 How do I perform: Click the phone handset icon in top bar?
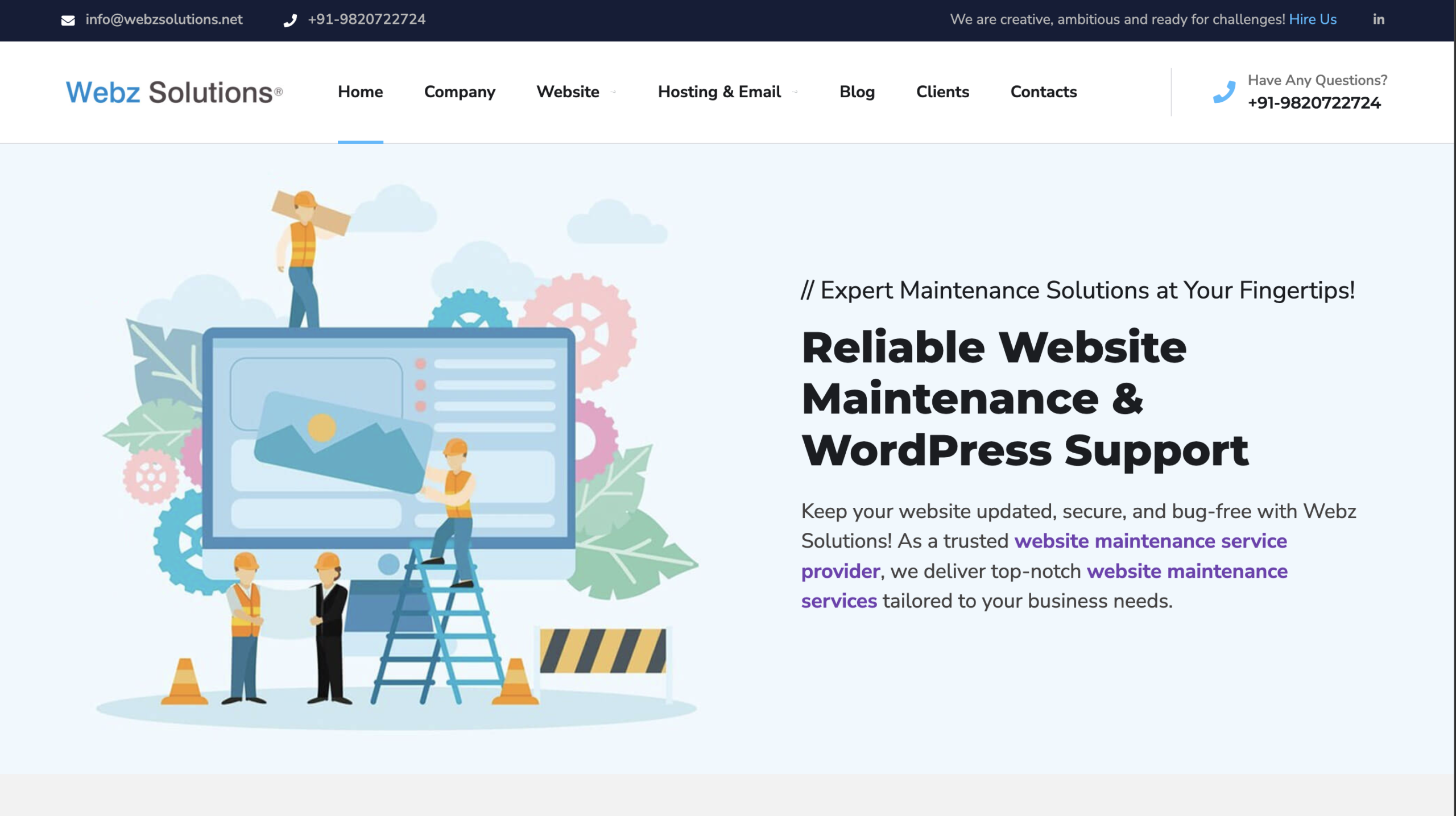[x=290, y=20]
